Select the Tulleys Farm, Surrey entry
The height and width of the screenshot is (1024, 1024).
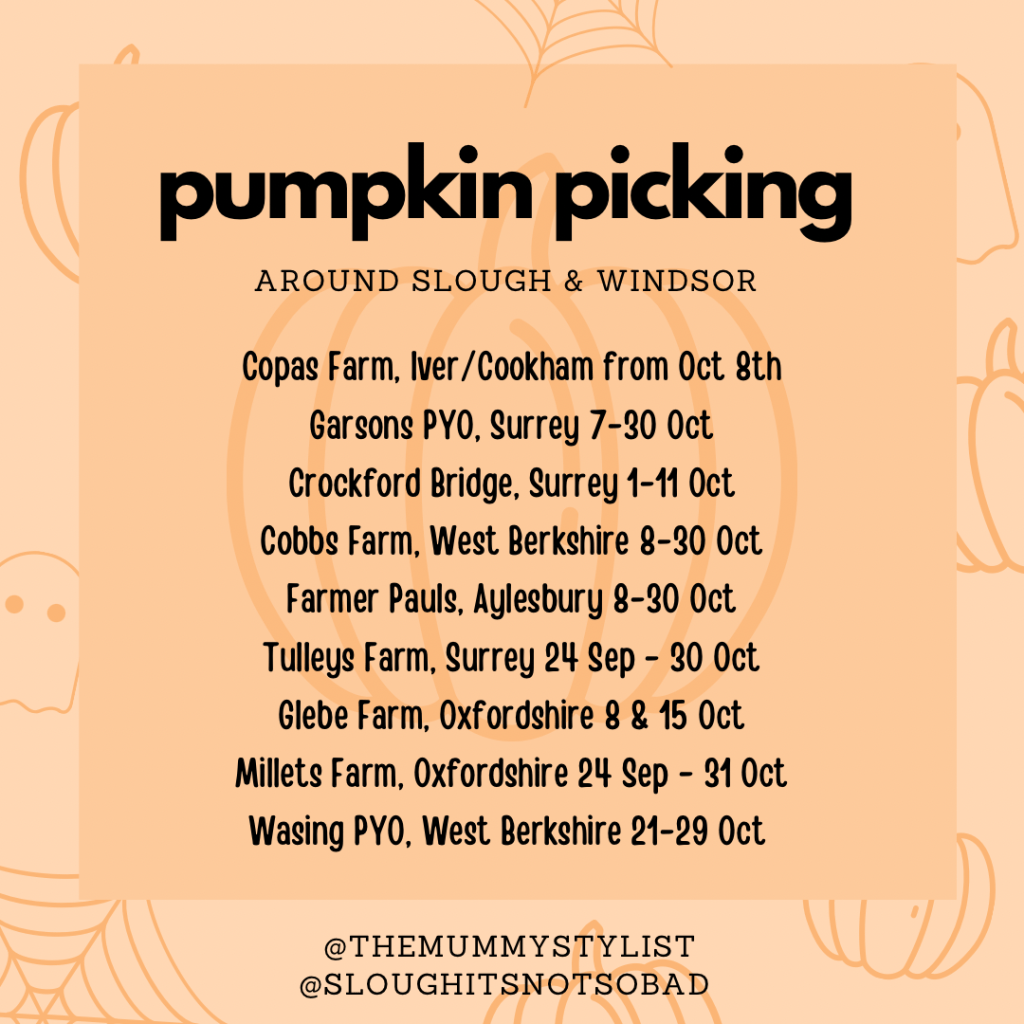tap(511, 658)
